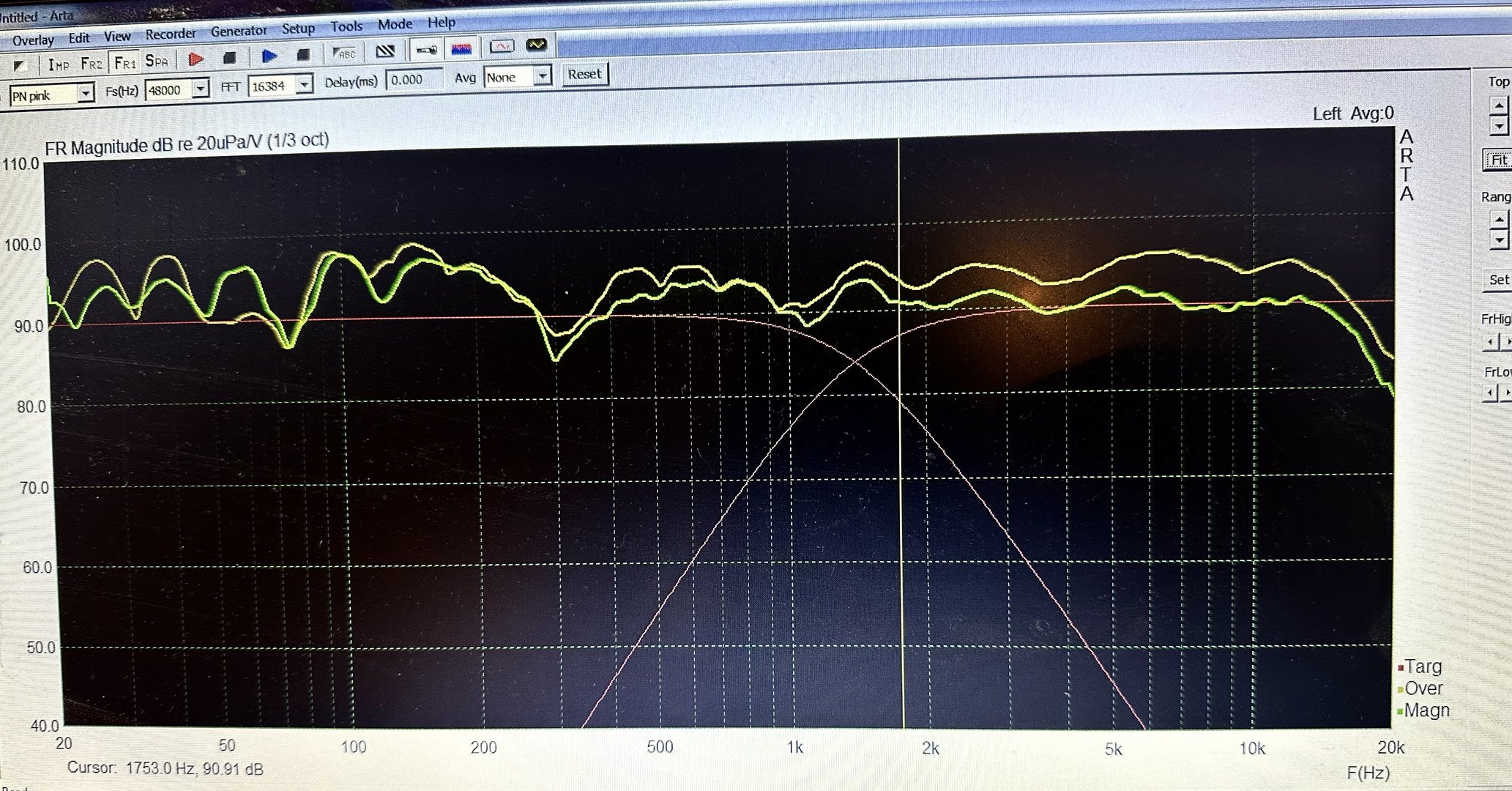Click the Fit button on right panel
This screenshot has width=1512, height=791.
1498,160
